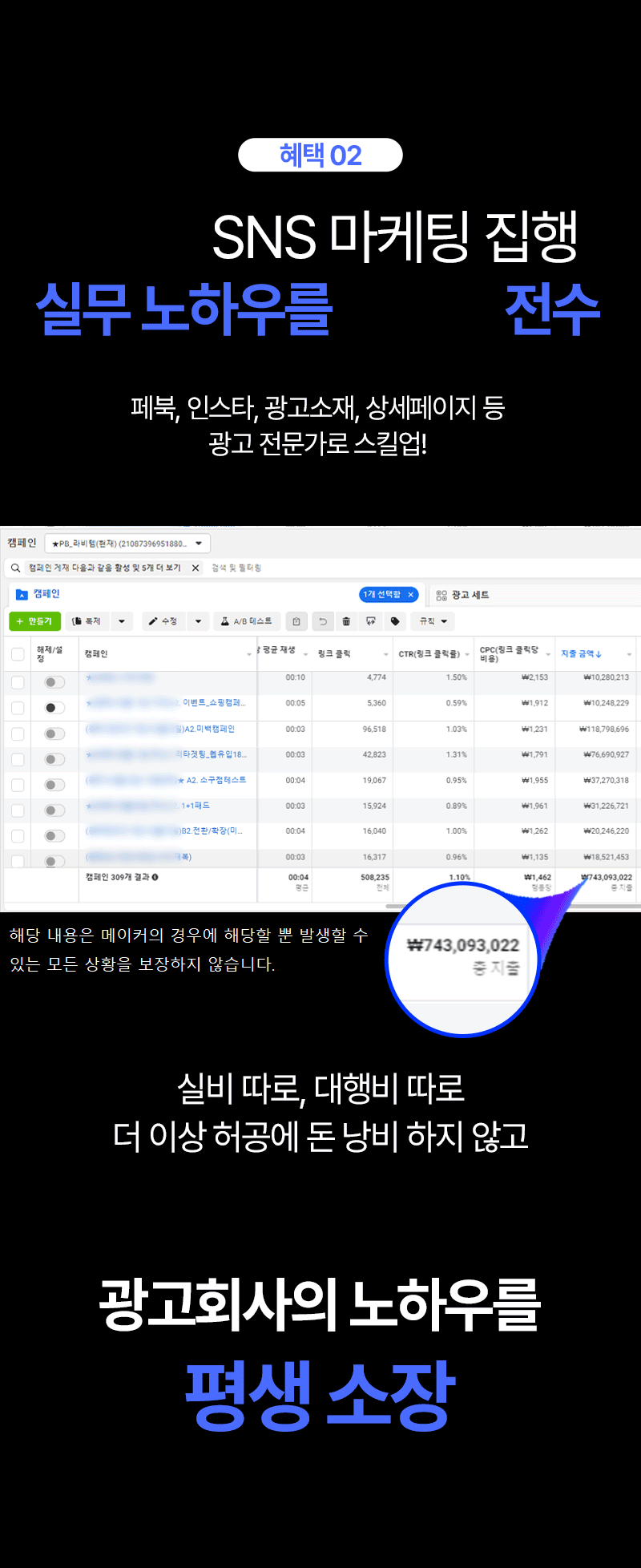Toggle the switch for 타겟팅_협유입18 campaign
641x1568 pixels.
(54, 759)
